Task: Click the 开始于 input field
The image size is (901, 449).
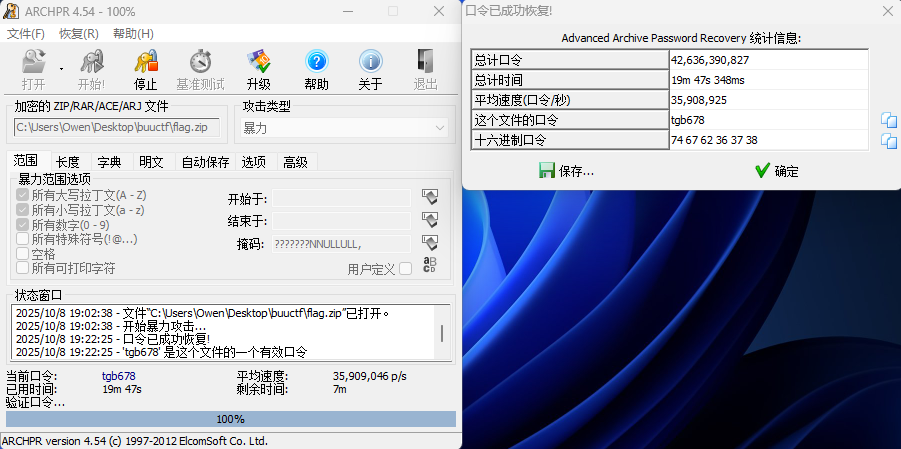Action: (x=341, y=198)
